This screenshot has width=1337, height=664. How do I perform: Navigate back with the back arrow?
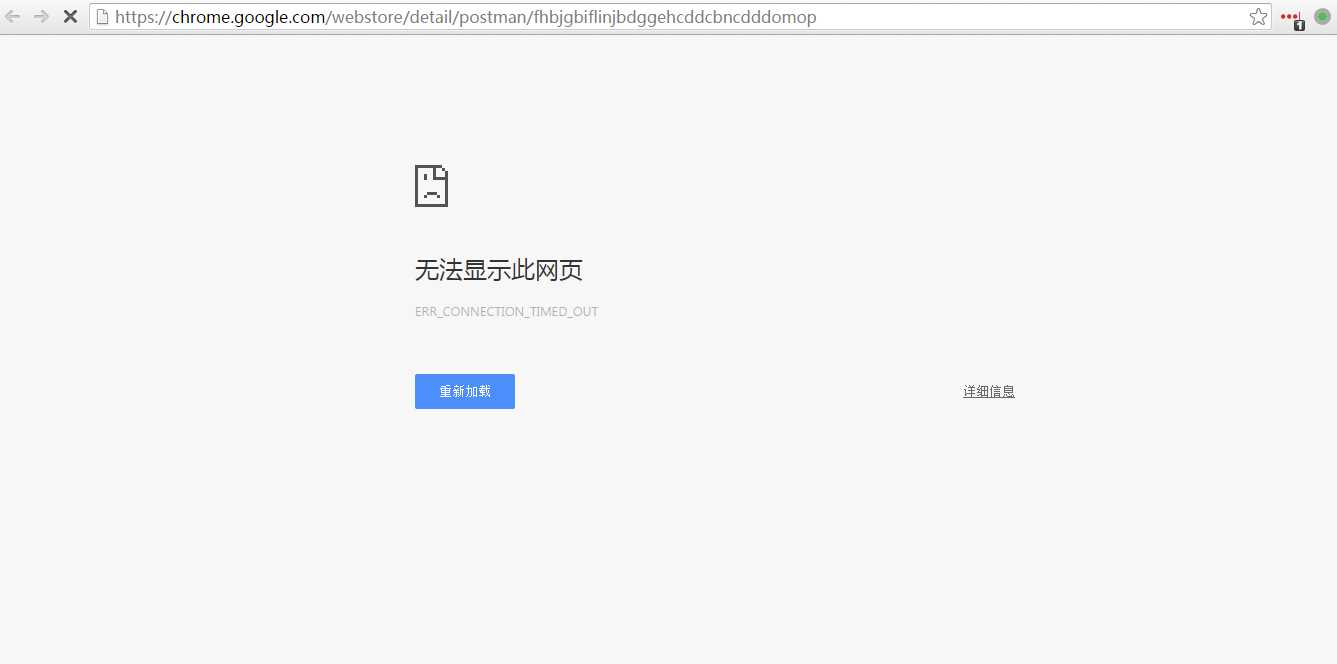(x=13, y=16)
